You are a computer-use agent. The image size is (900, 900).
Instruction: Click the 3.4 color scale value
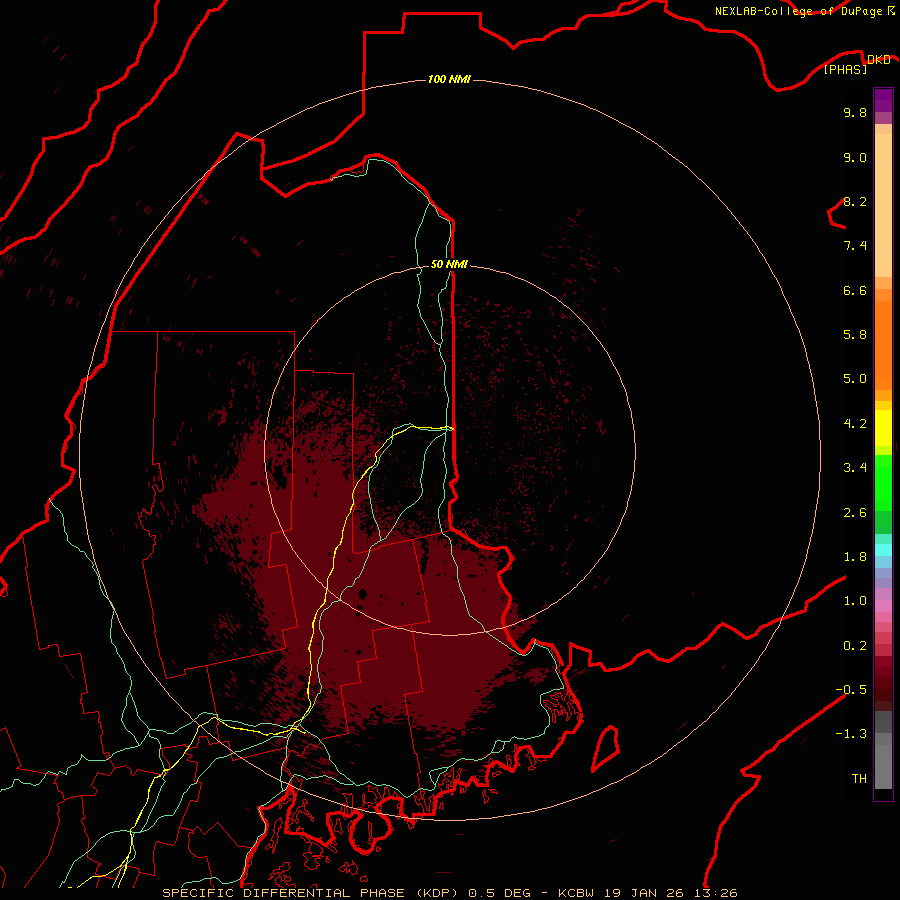855,468
